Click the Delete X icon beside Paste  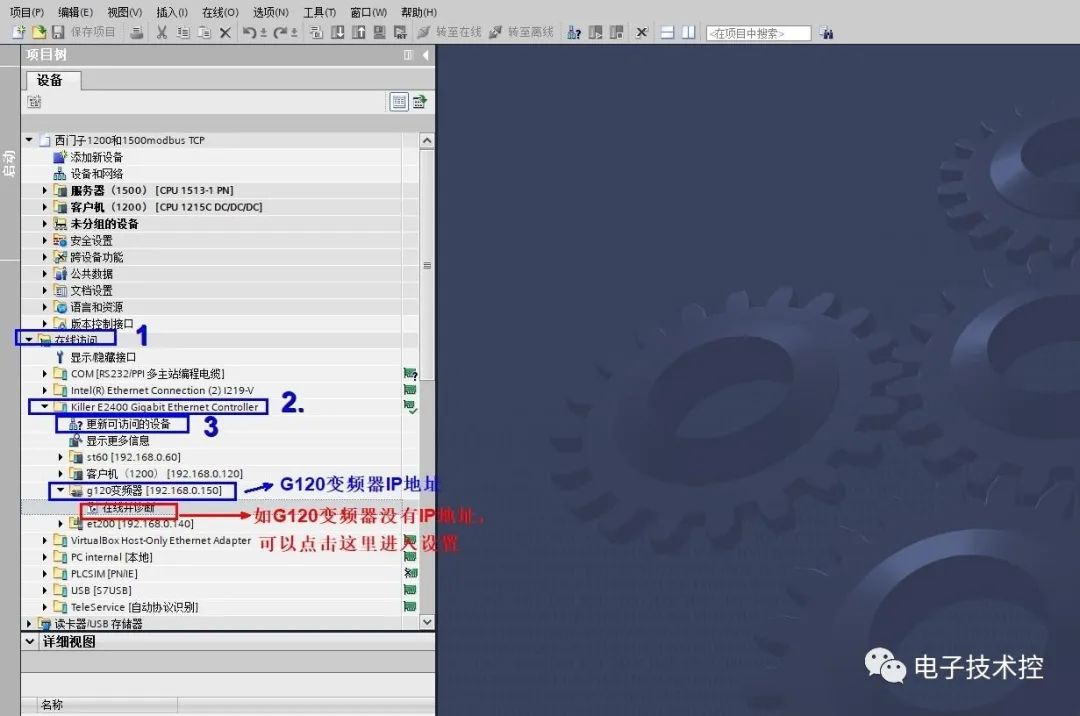click(x=225, y=32)
